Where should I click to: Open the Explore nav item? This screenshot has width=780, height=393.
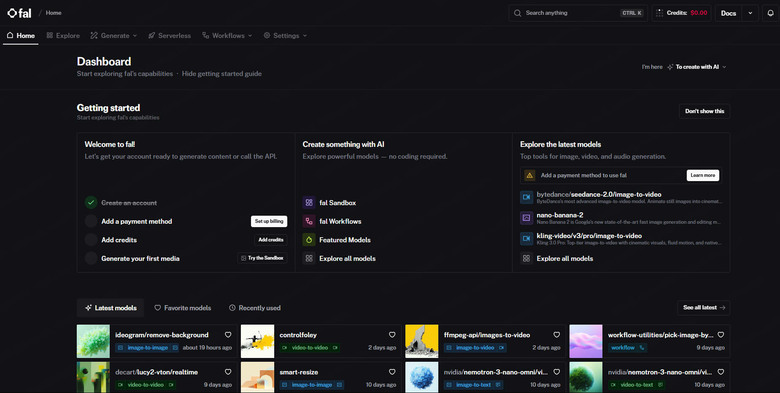(x=63, y=36)
